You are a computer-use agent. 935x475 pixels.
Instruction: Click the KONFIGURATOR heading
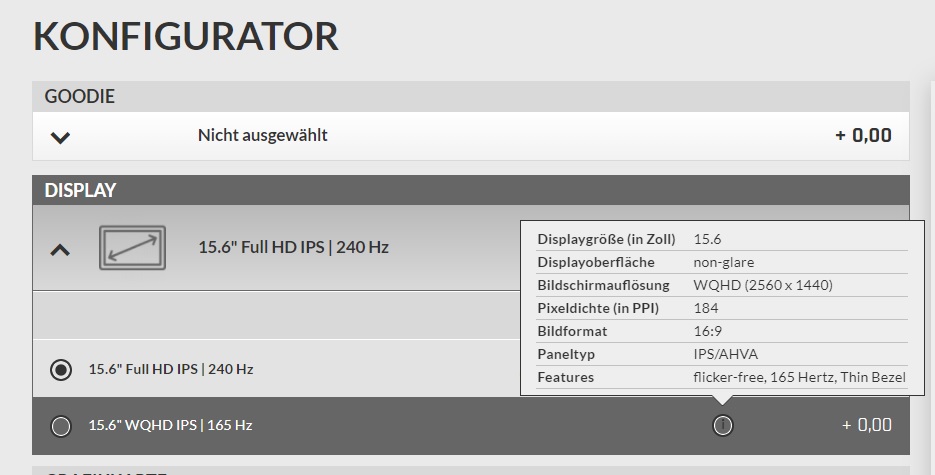tap(186, 37)
